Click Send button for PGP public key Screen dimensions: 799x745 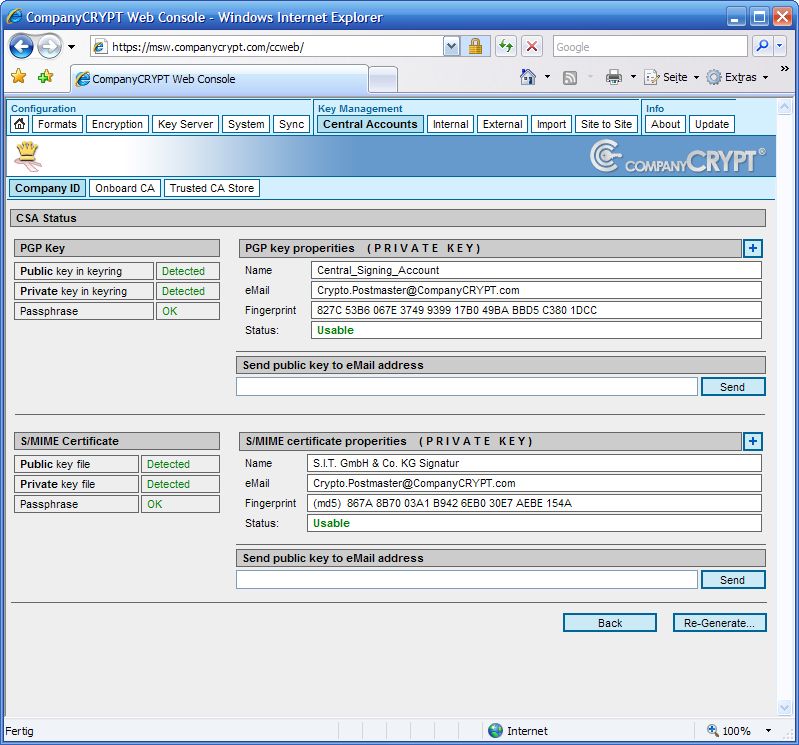click(733, 387)
